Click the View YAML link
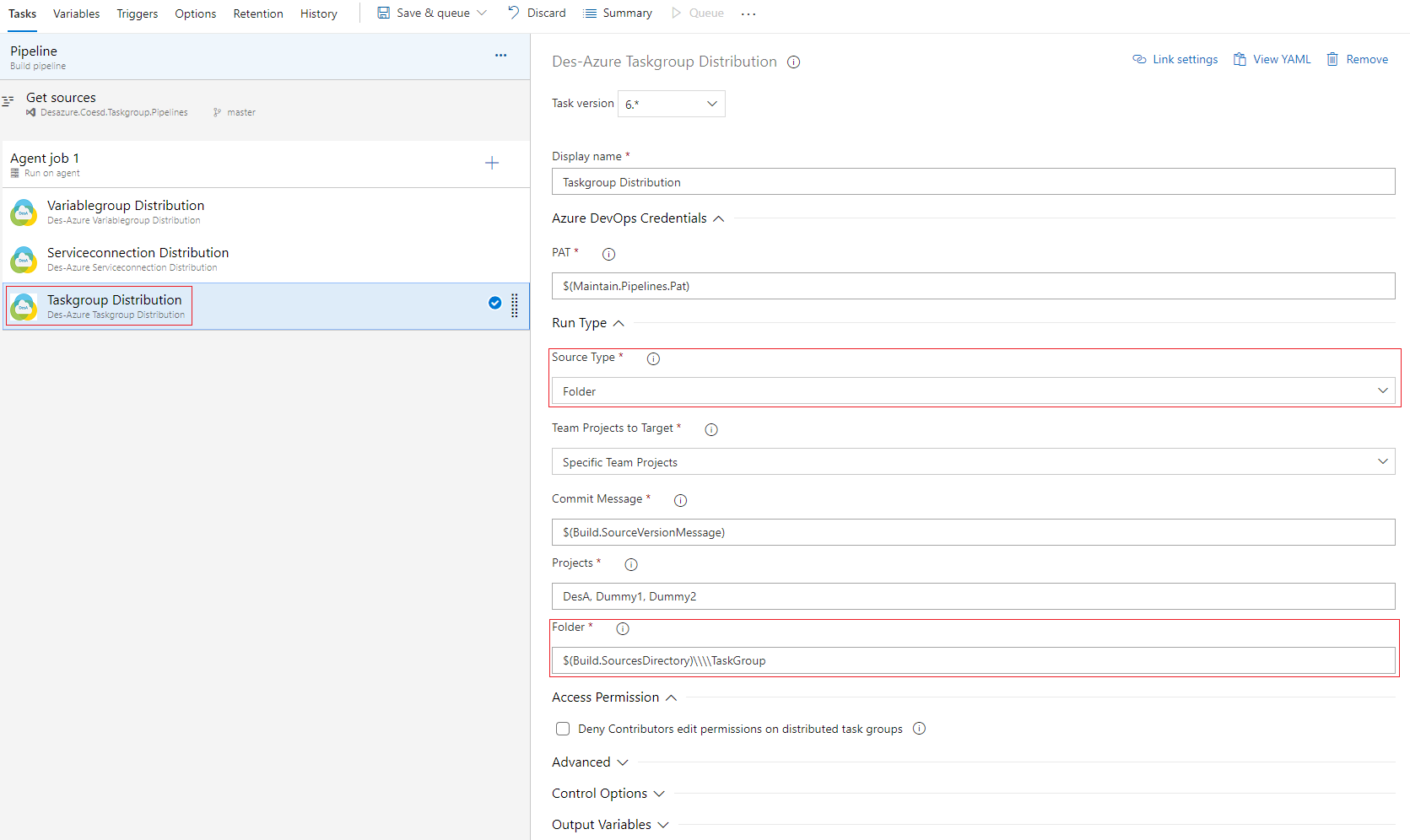The image size is (1410, 840). coord(1272,59)
